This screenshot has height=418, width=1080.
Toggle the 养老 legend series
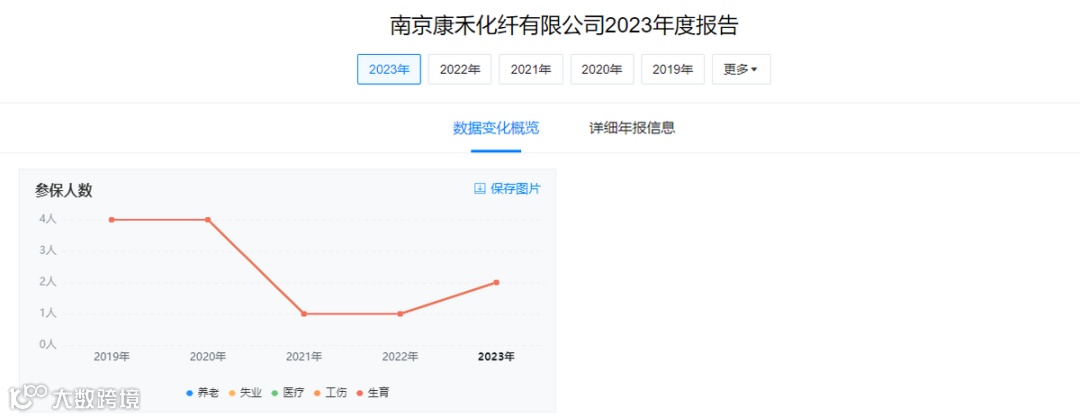202,393
